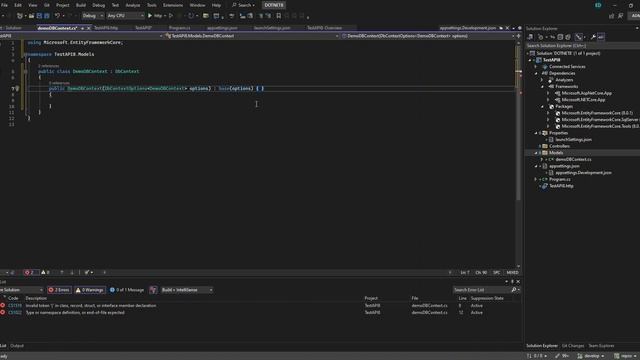Open the Entire Solution scope dropdown in Error List

21,290
